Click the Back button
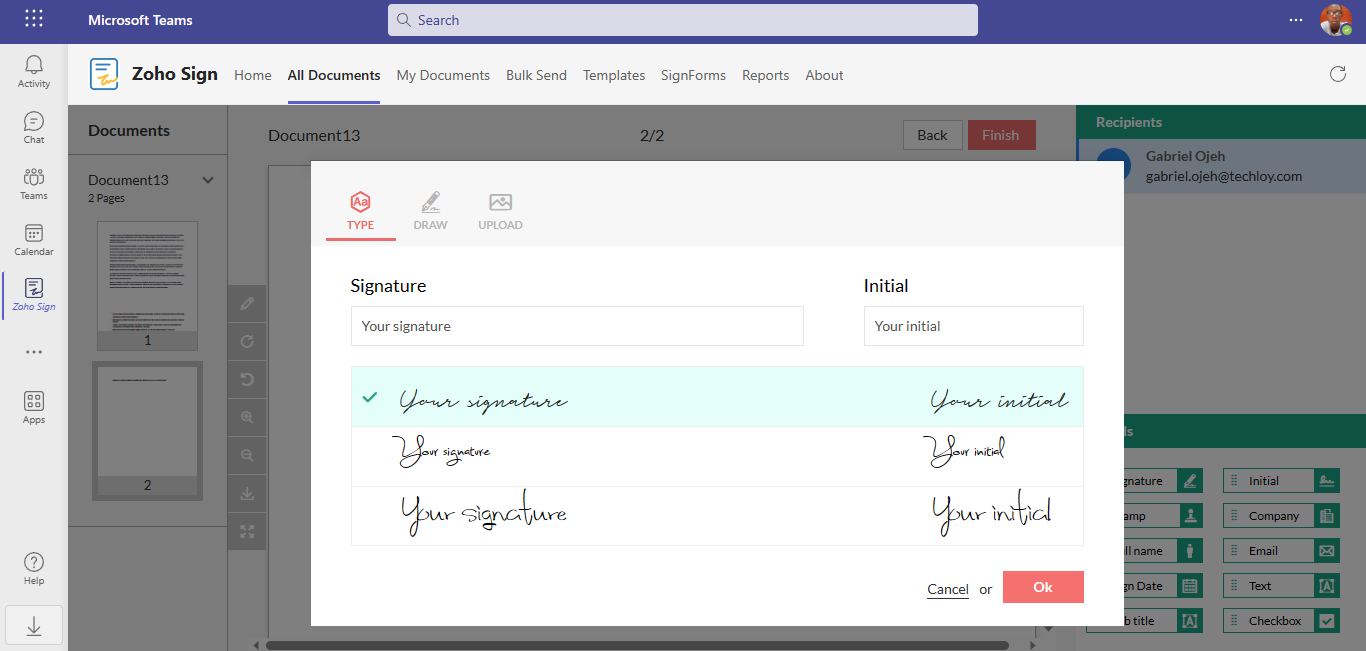1366x651 pixels. click(x=932, y=135)
